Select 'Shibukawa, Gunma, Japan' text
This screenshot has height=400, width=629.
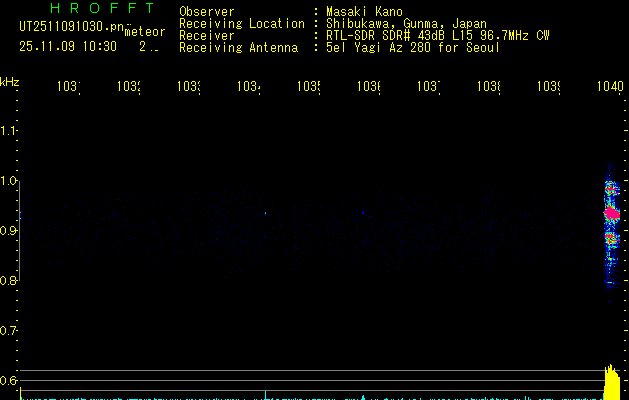[x=406, y=24]
